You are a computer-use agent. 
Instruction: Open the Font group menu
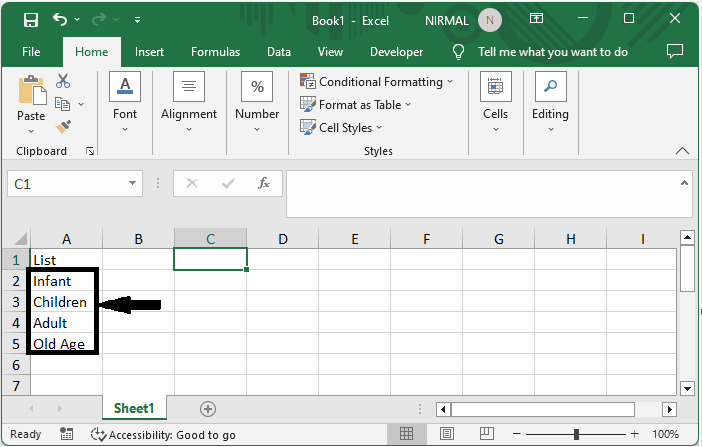(125, 102)
